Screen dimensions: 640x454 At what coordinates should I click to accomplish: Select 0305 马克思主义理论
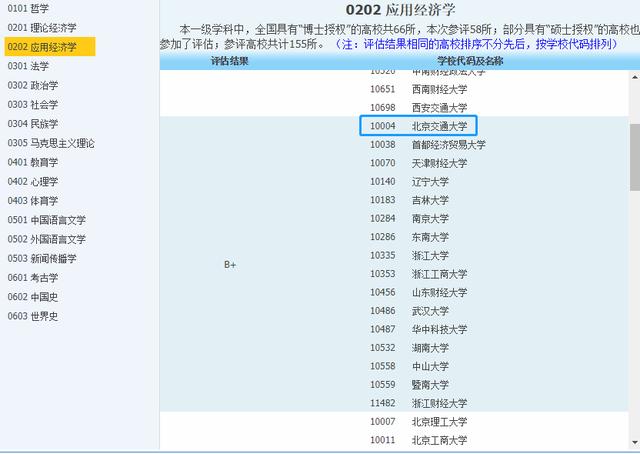pyautogui.click(x=51, y=143)
